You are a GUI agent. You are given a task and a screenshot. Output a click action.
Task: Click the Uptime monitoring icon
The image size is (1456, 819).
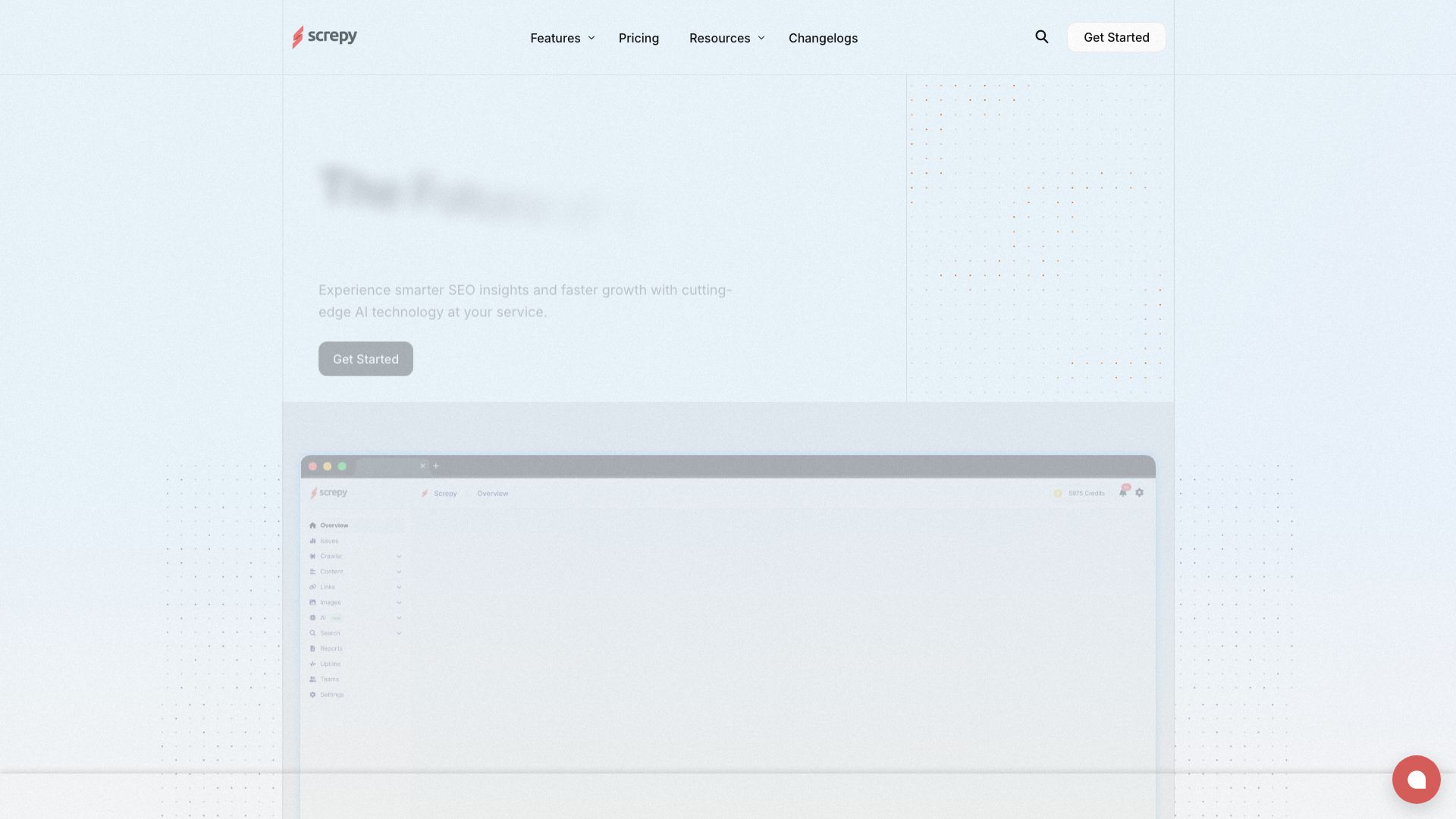pyautogui.click(x=314, y=664)
